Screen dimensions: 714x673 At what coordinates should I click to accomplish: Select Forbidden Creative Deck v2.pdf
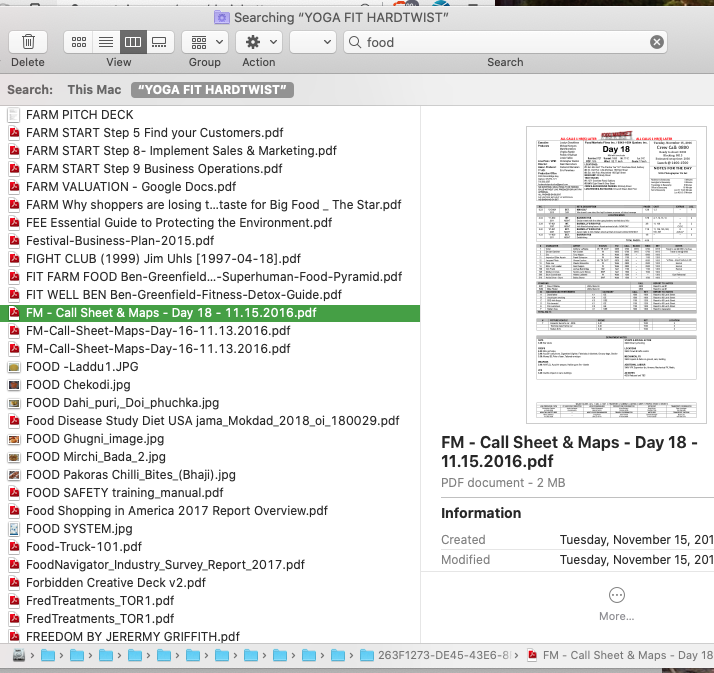(116, 583)
